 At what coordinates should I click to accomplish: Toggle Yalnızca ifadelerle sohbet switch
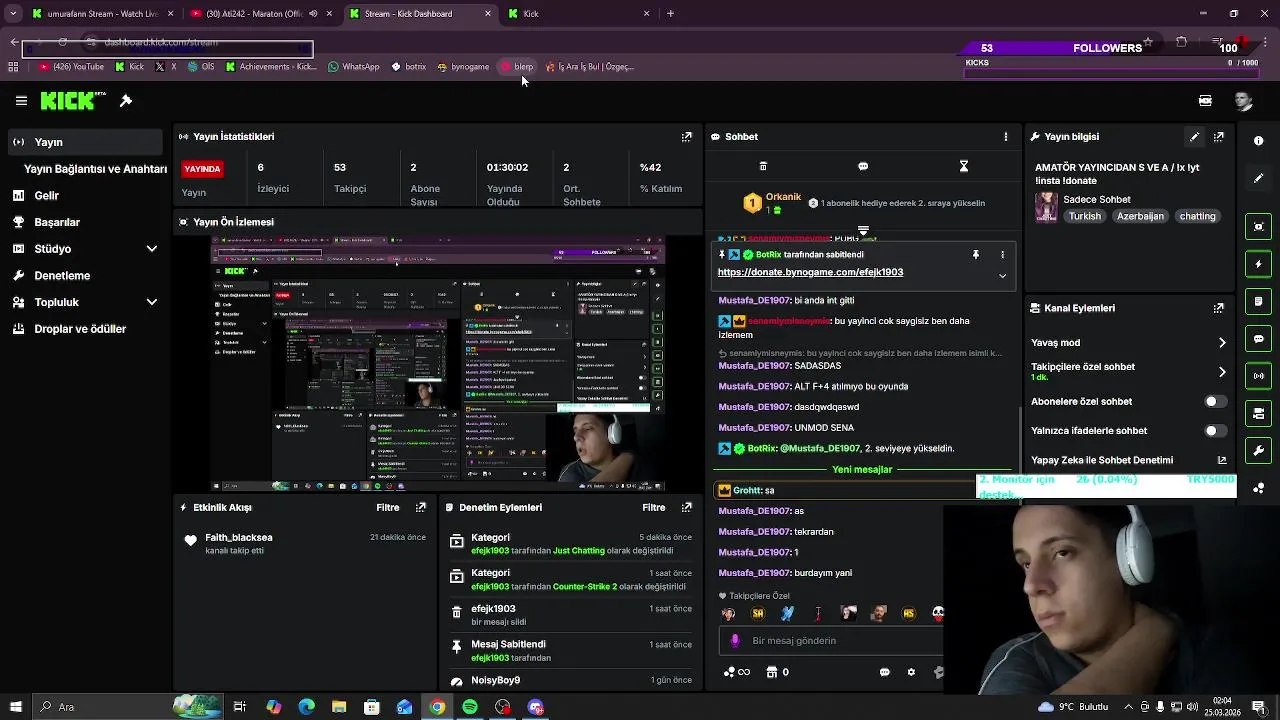pyautogui.click(x=1215, y=431)
